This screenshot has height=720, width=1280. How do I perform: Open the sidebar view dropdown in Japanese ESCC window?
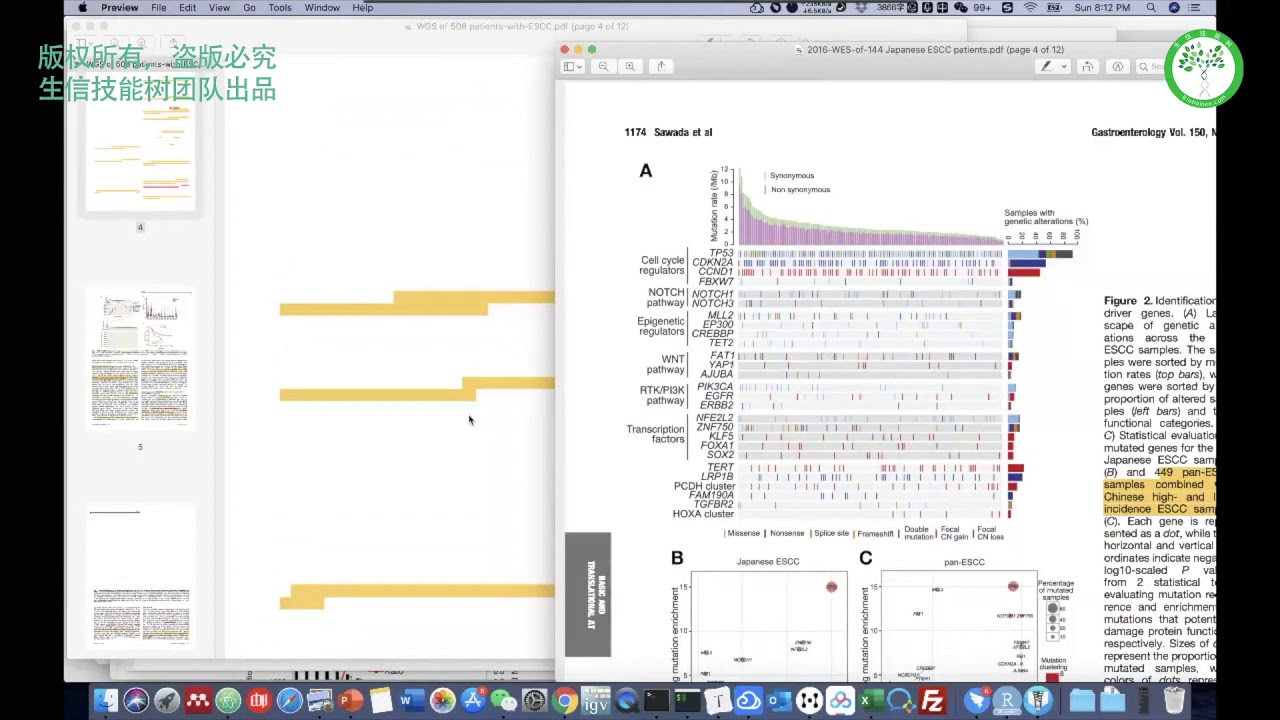[572, 66]
